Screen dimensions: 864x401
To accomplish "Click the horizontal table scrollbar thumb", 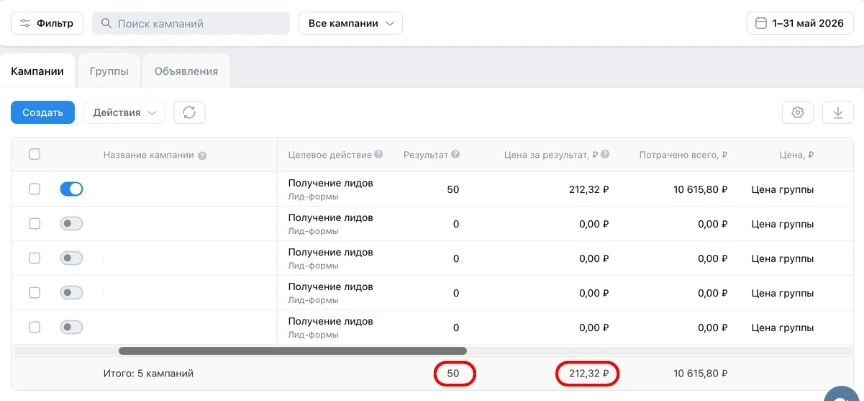I will click(x=293, y=351).
